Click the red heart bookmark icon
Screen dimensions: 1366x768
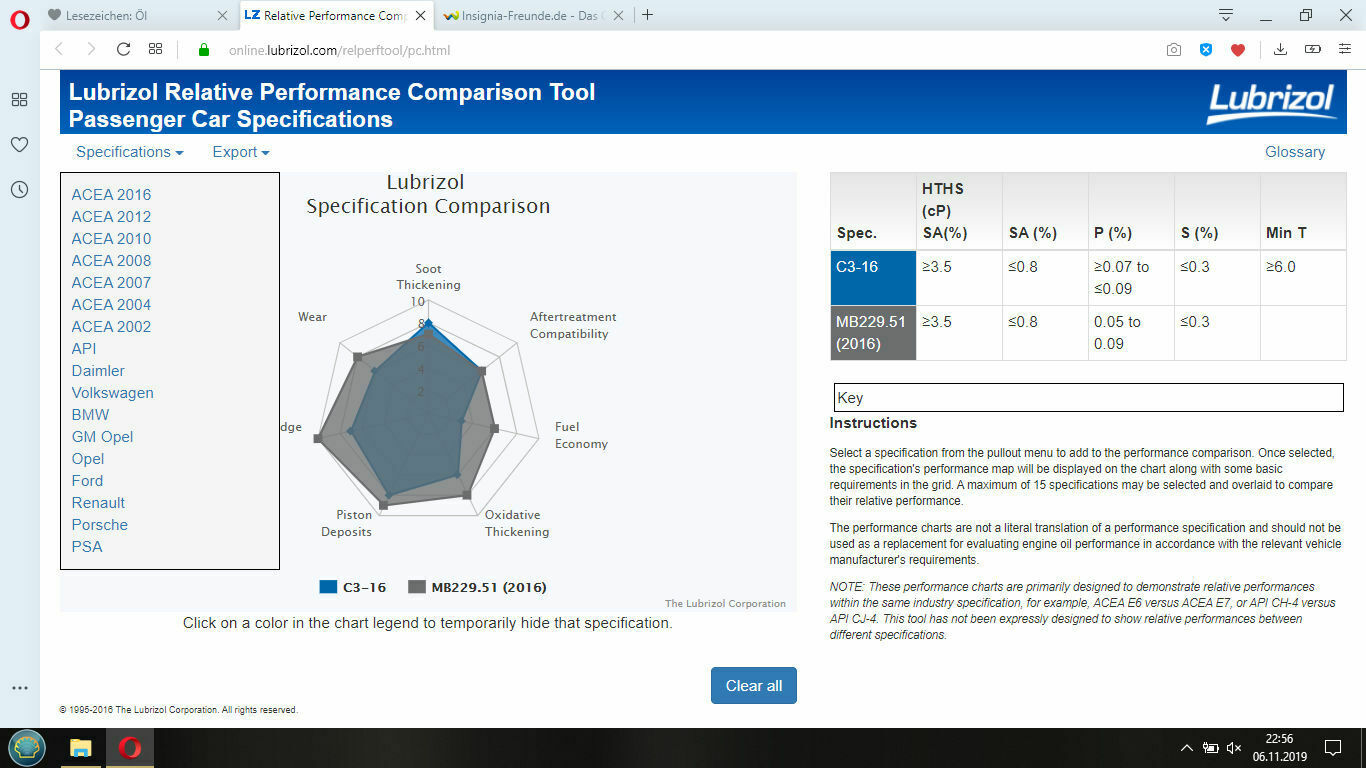click(1238, 50)
